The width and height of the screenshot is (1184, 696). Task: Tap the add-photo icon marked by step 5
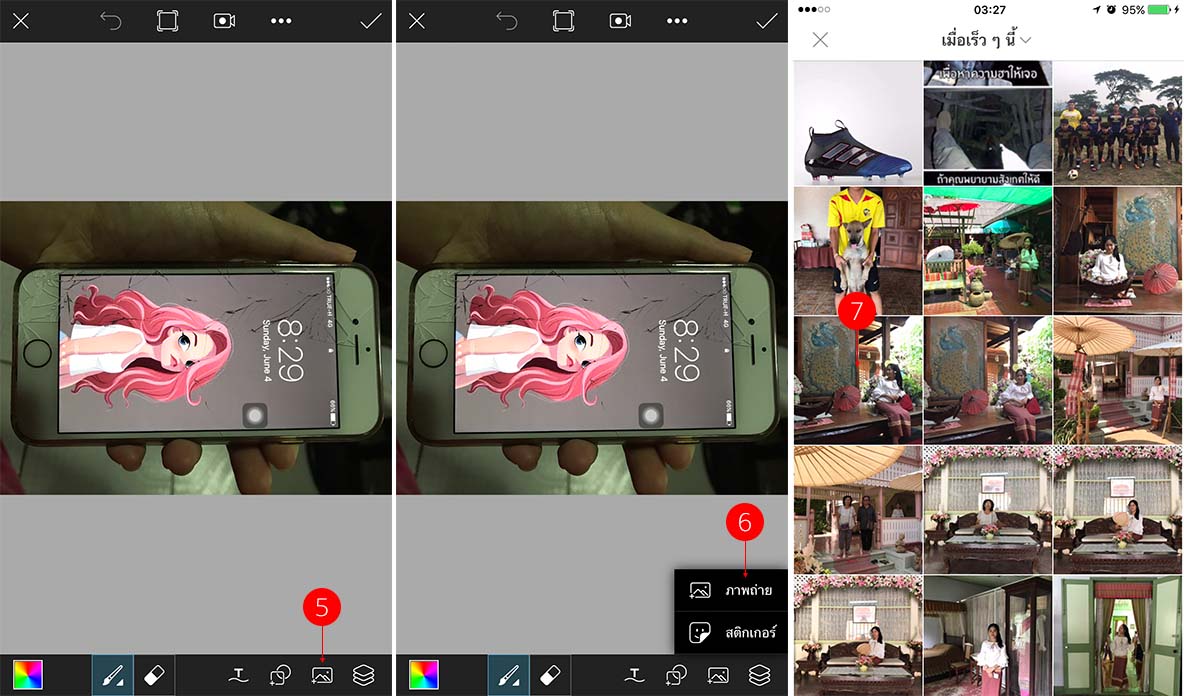[x=322, y=676]
